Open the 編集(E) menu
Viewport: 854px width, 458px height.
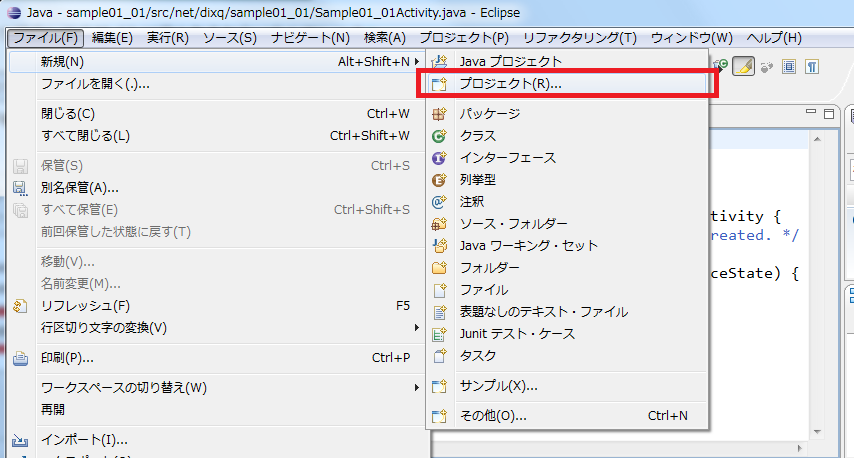click(112, 38)
